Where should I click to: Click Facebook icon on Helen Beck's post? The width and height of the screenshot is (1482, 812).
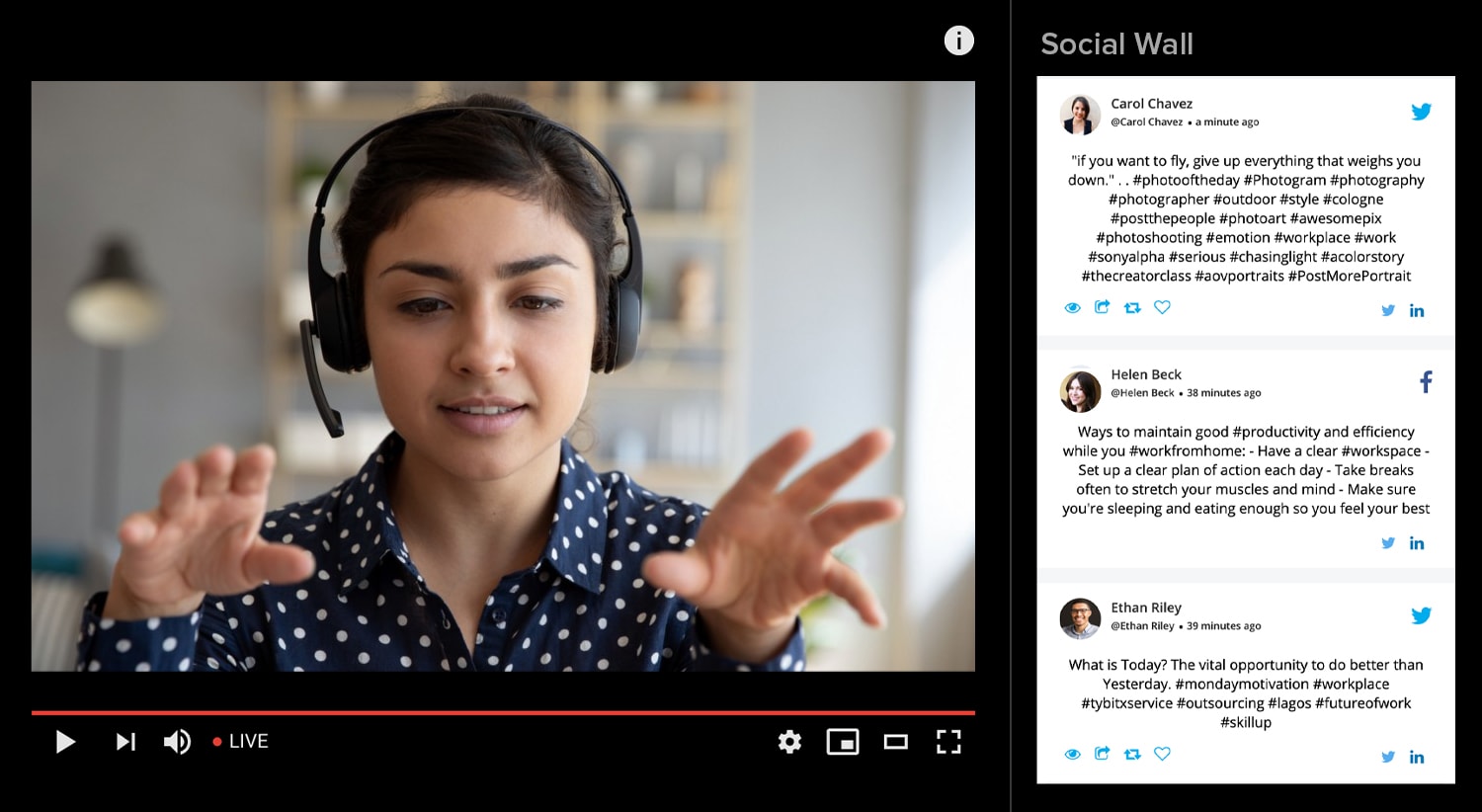click(x=1426, y=382)
